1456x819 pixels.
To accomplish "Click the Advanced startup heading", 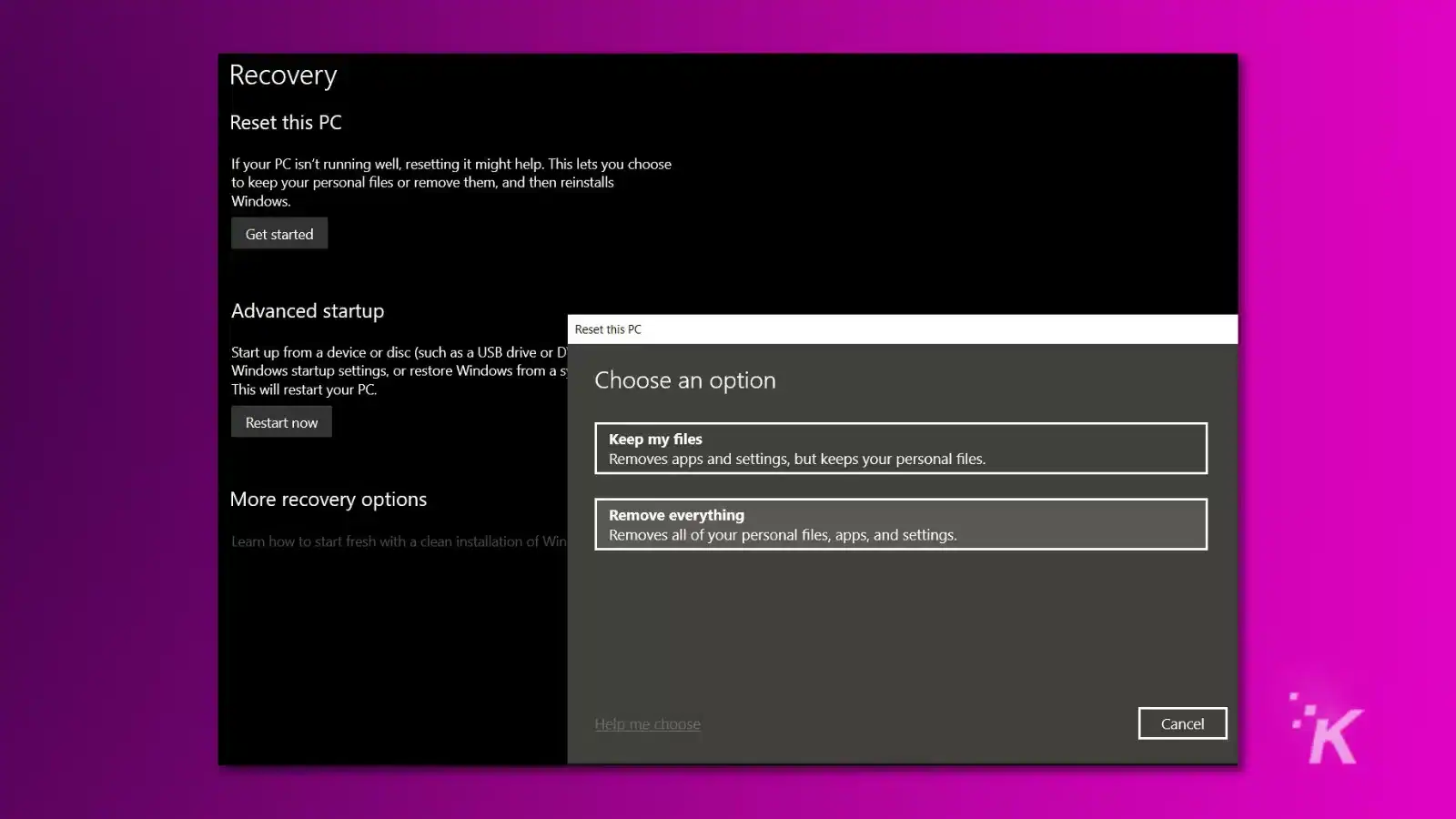I will 308,311.
